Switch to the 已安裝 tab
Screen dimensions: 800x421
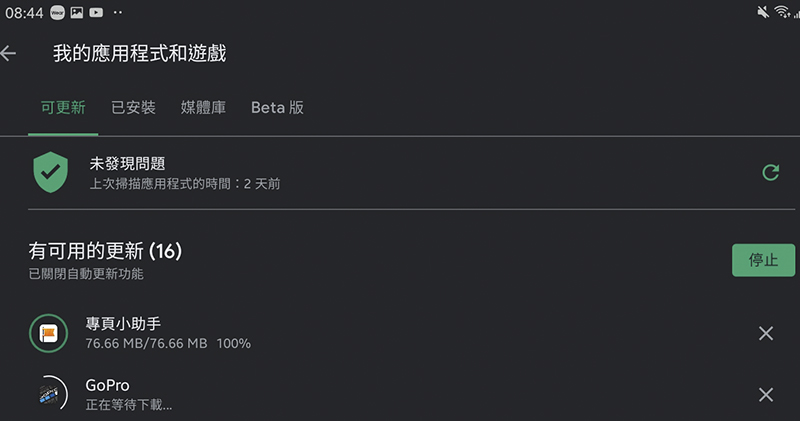tap(133, 108)
